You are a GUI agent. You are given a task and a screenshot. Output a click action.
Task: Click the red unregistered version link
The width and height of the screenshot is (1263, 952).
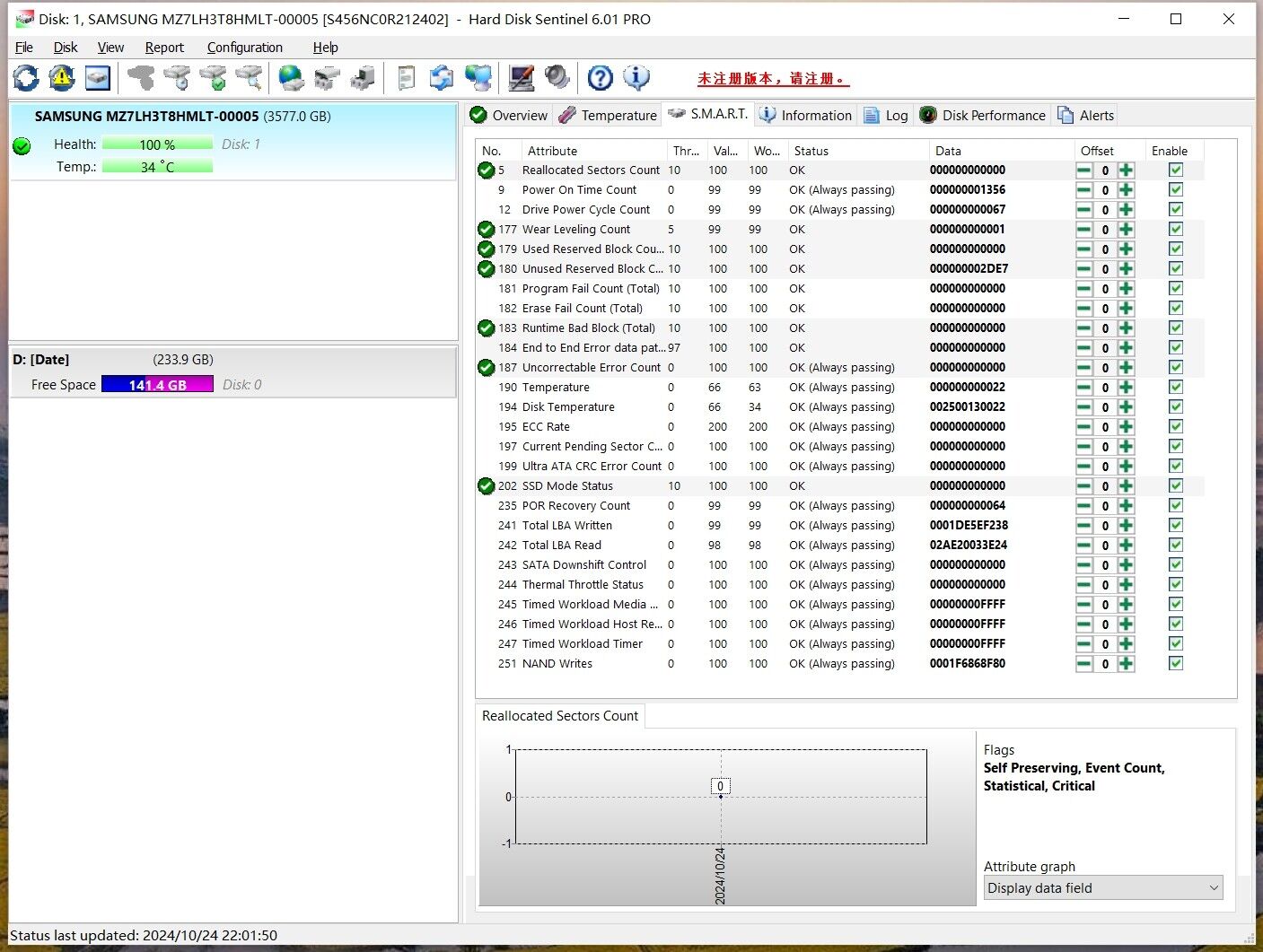773,79
